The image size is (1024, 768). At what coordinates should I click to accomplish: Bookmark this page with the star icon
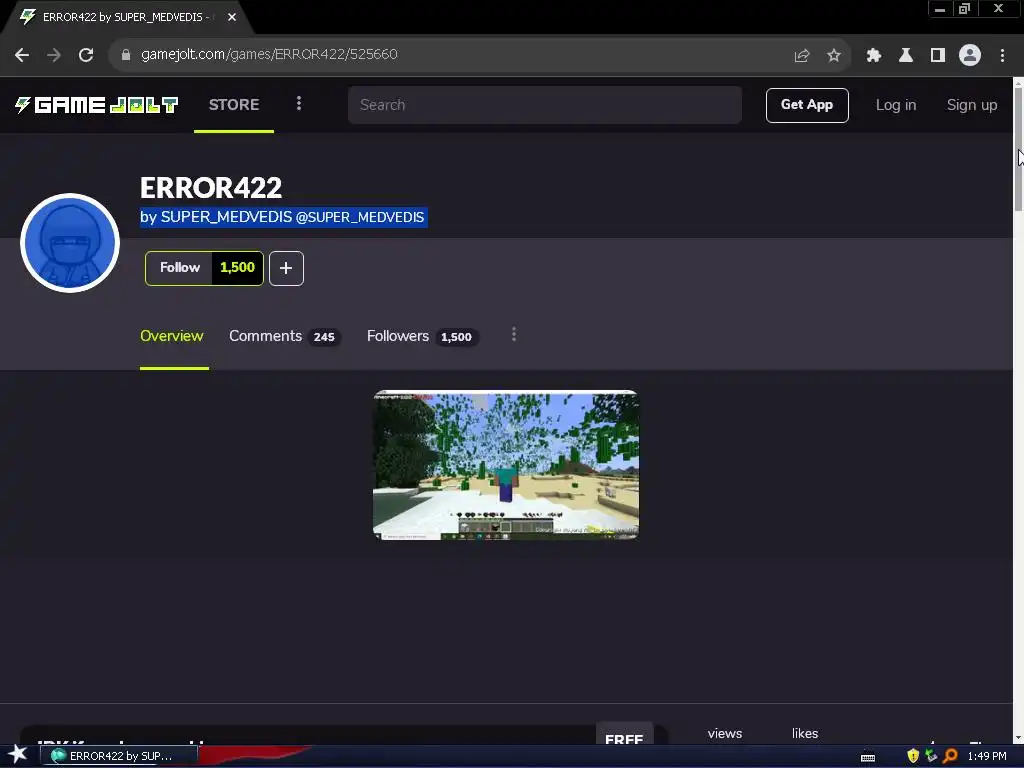[x=834, y=56]
